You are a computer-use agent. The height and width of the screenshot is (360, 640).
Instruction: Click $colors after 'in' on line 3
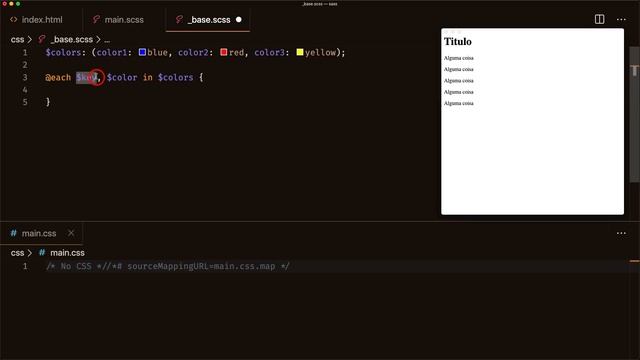coord(176,77)
